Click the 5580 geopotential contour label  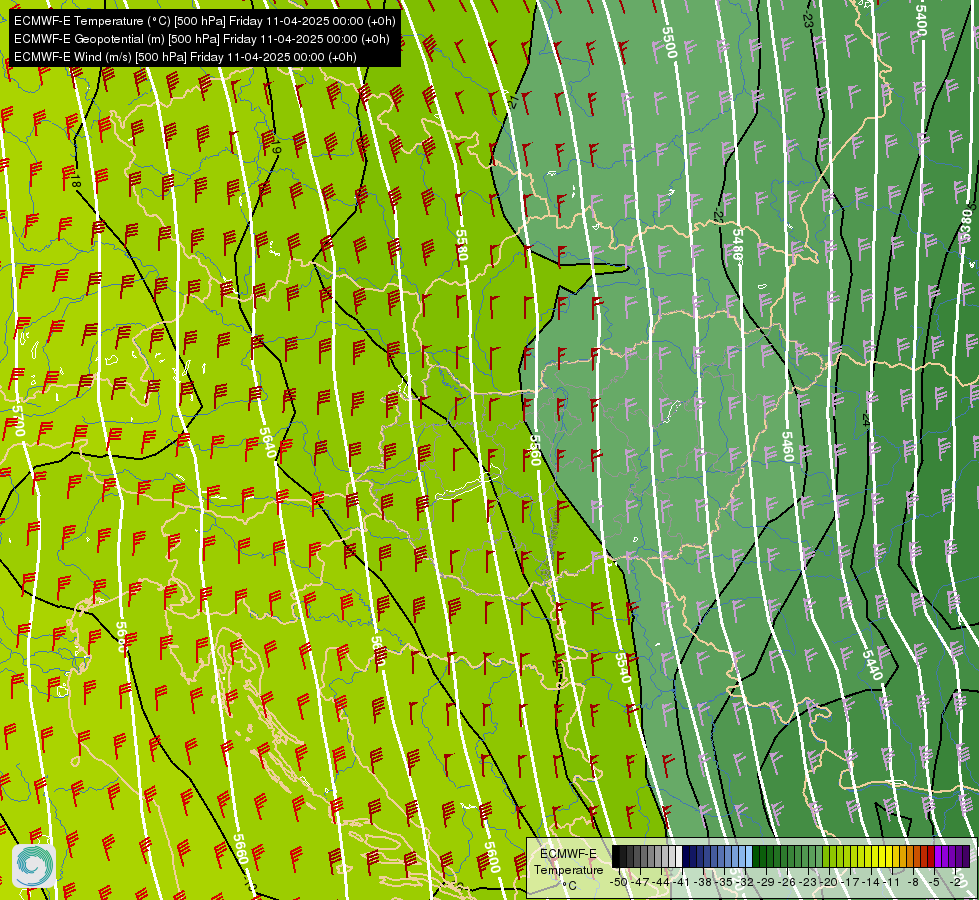(462, 245)
